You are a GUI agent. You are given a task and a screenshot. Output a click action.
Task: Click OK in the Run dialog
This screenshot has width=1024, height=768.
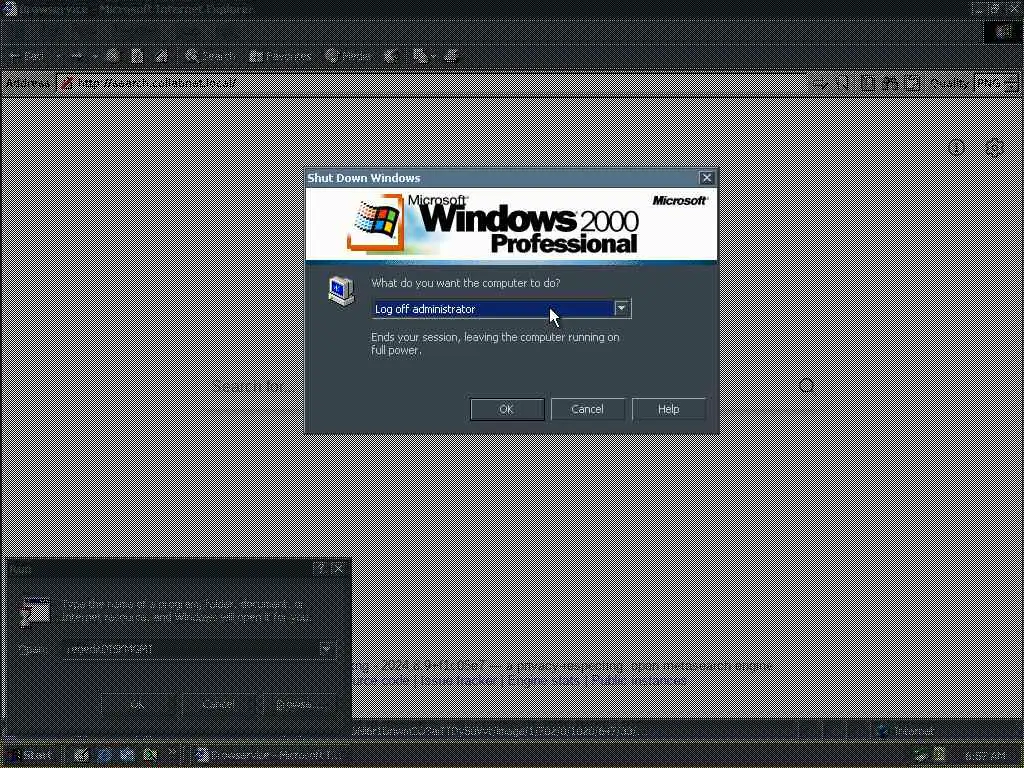(x=137, y=704)
